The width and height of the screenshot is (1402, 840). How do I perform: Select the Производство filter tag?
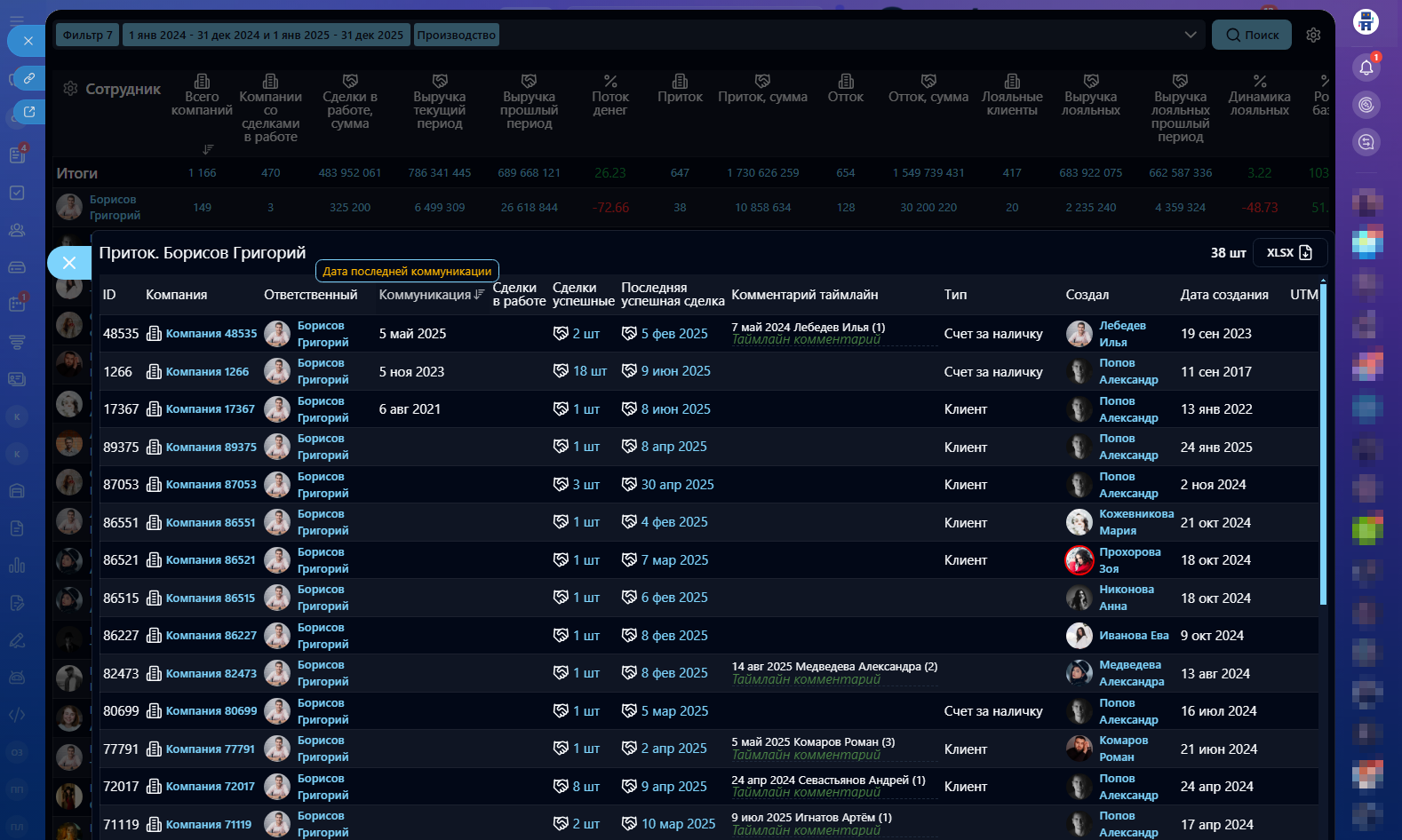[x=456, y=35]
